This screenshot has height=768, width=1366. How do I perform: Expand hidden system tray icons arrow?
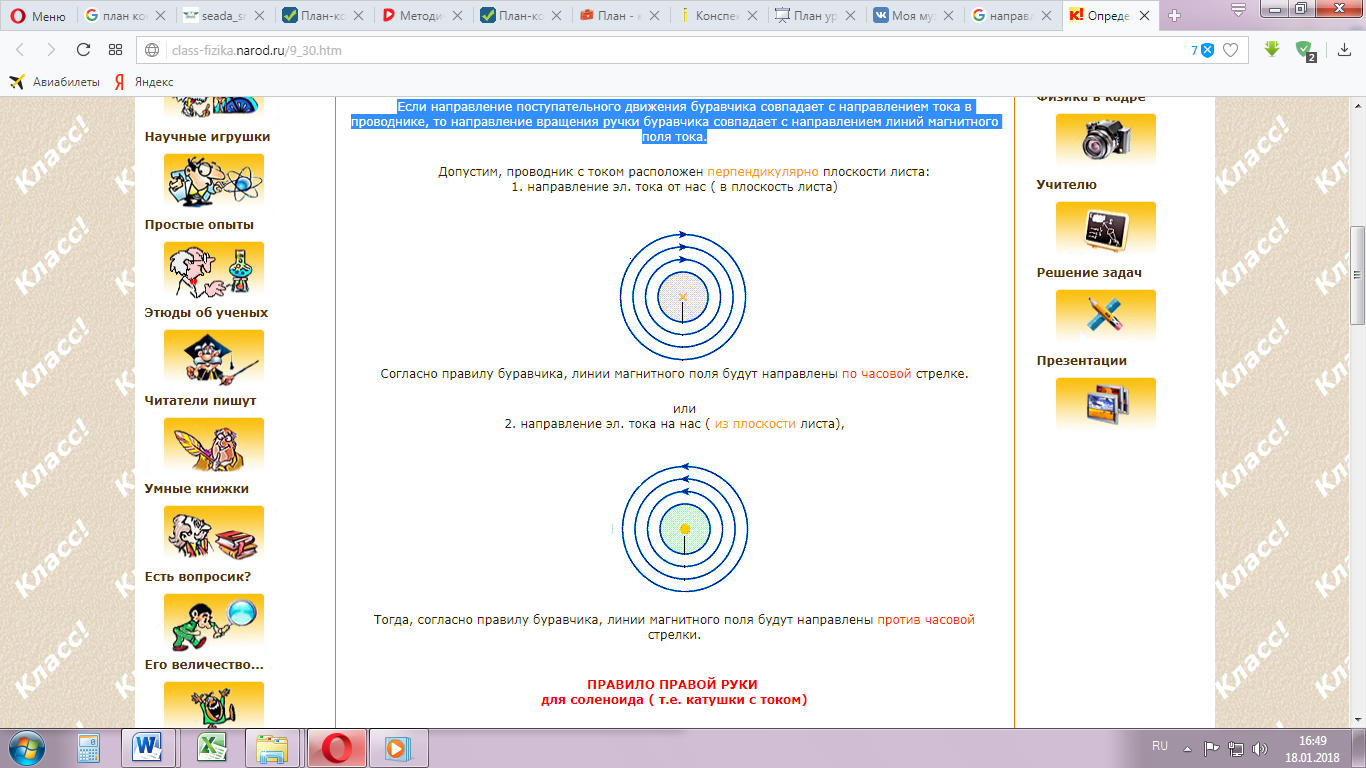coord(1187,747)
